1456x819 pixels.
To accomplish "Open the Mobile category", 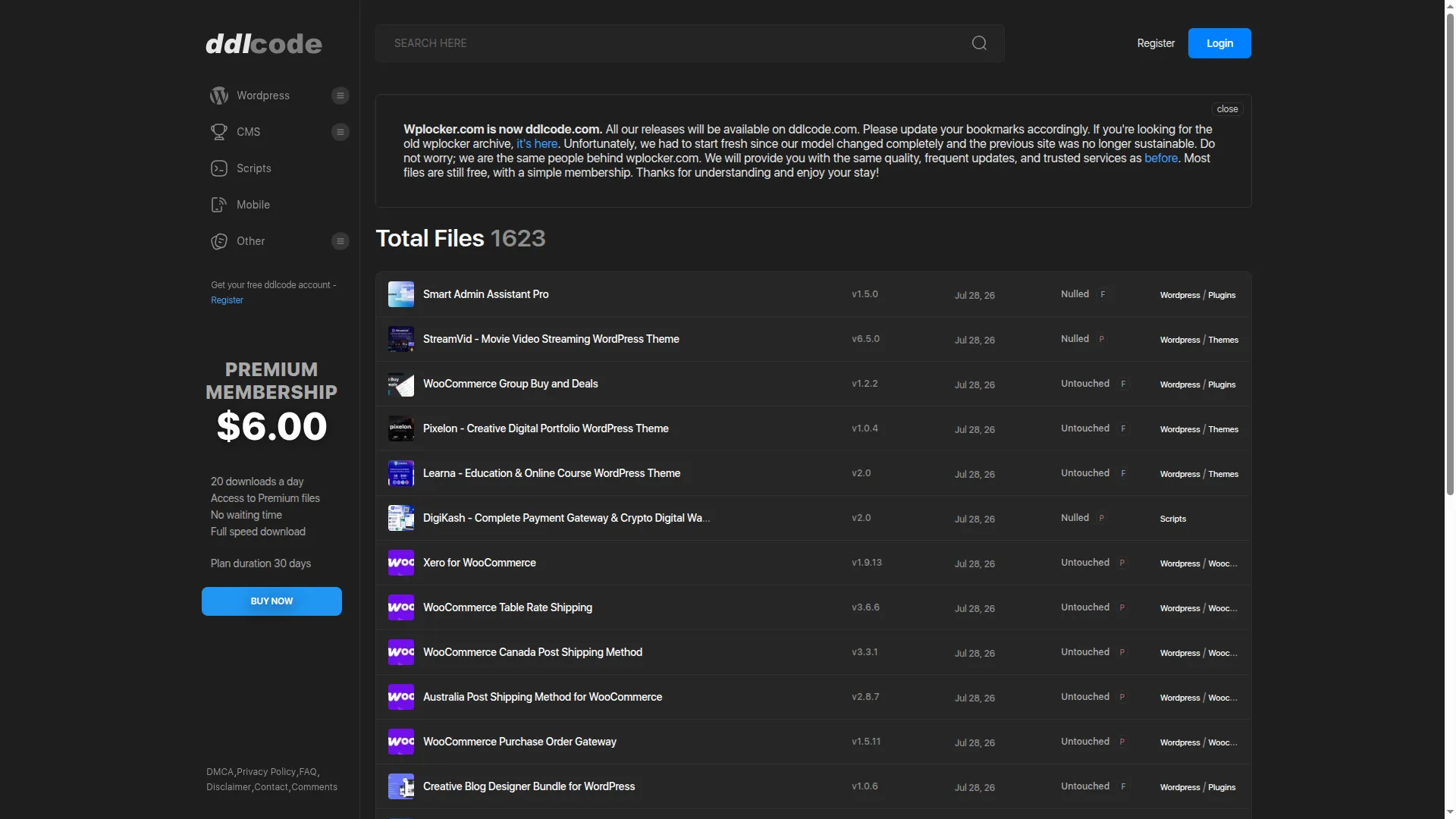I will (x=253, y=205).
